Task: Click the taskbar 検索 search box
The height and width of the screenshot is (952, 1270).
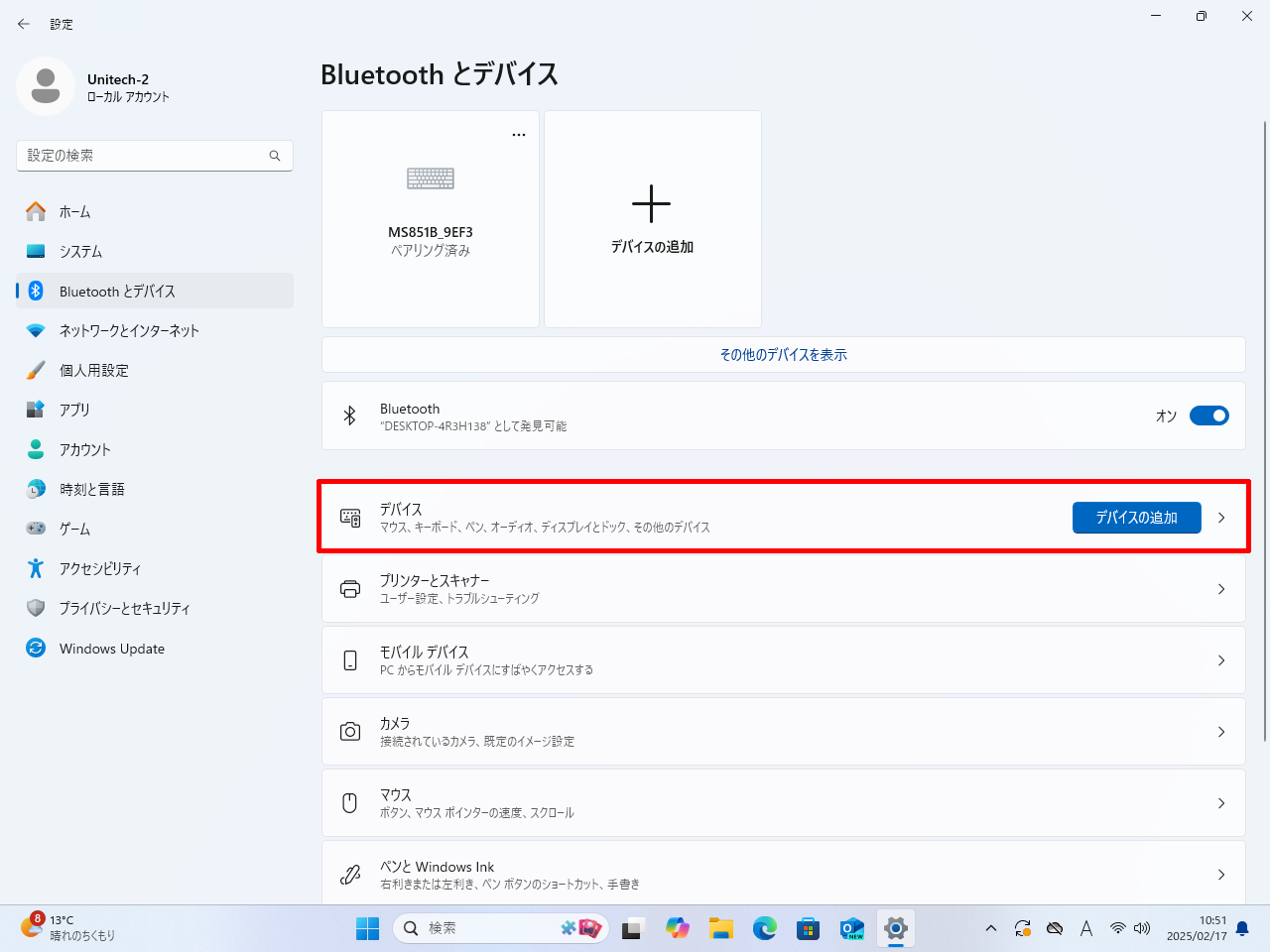Action: (500, 928)
